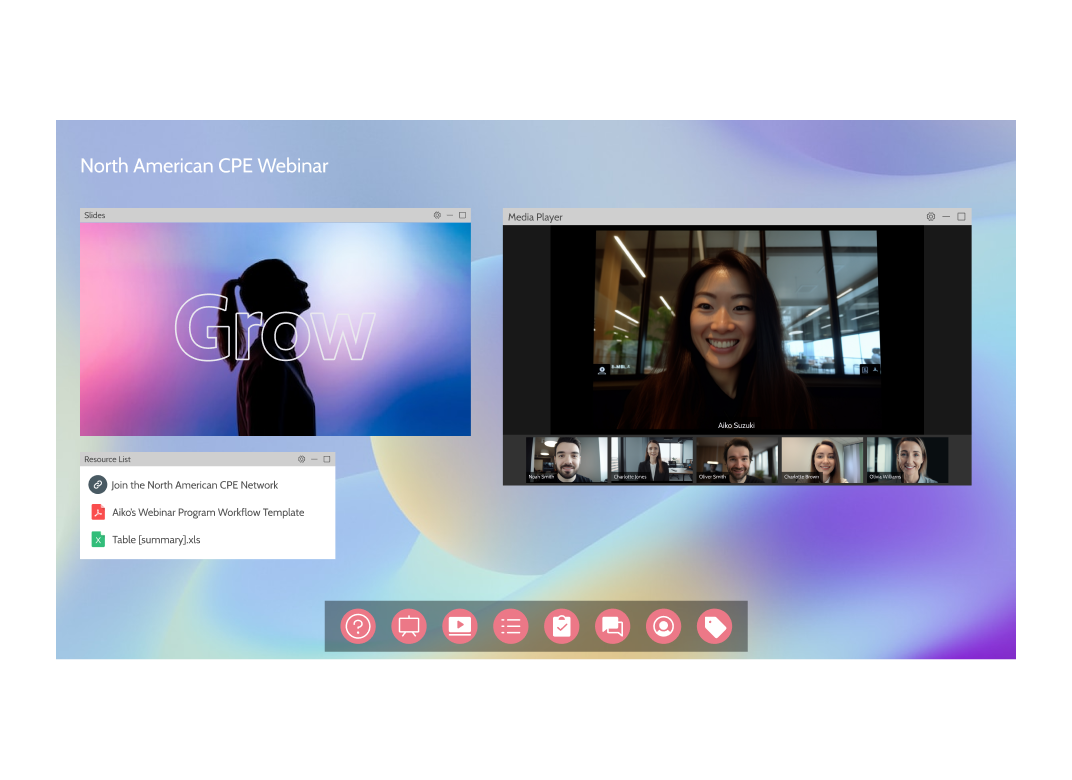Open Resource List settings gear
The image size is (1072, 780).
click(x=302, y=459)
